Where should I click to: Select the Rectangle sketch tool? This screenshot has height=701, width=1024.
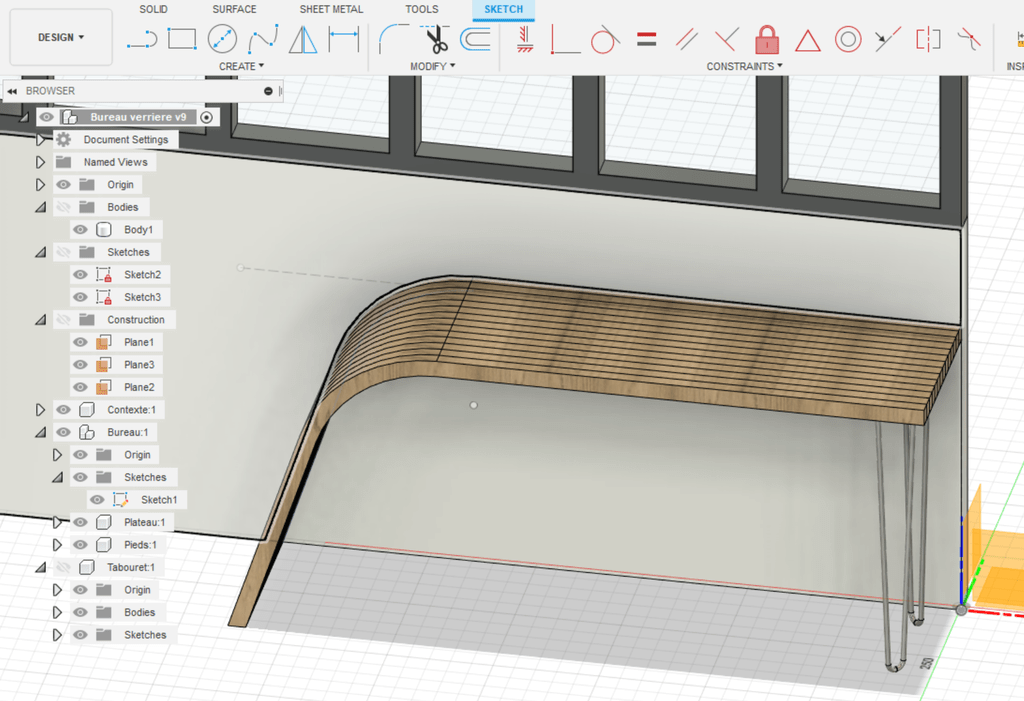coord(182,39)
